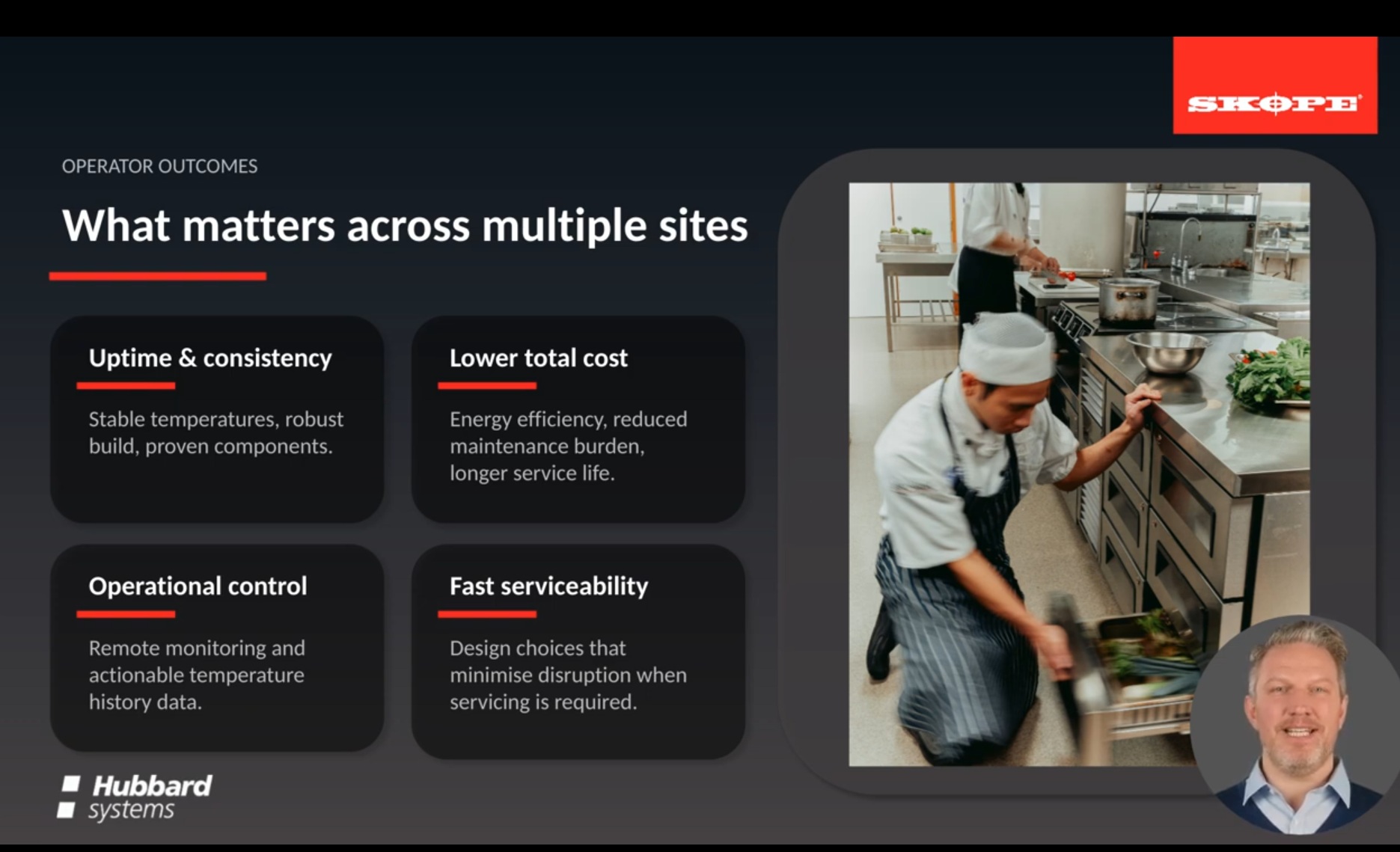Click the kitchen chef photograph
The width and height of the screenshot is (1400, 852).
coord(1079,474)
